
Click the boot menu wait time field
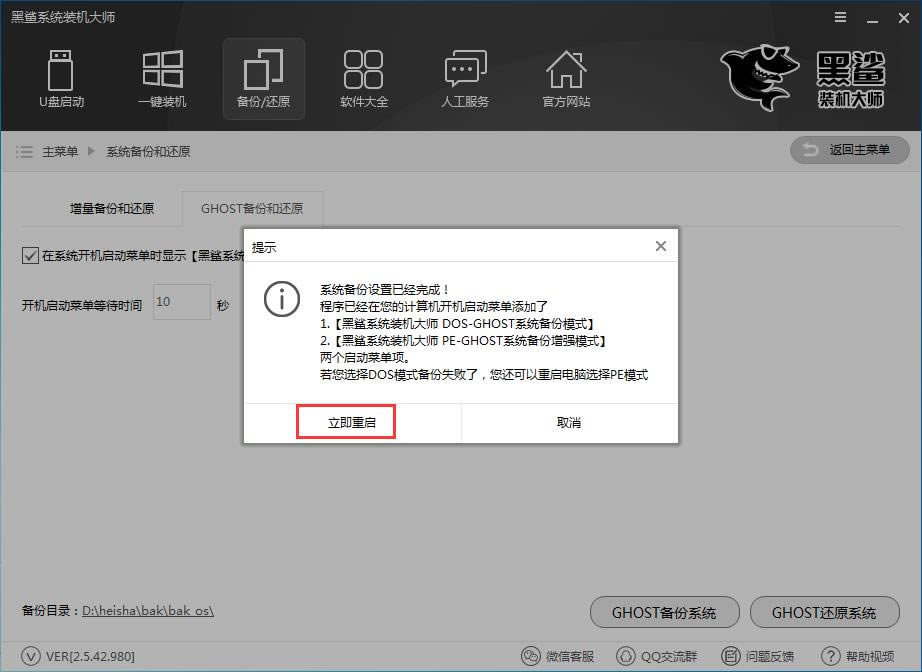[x=181, y=302]
